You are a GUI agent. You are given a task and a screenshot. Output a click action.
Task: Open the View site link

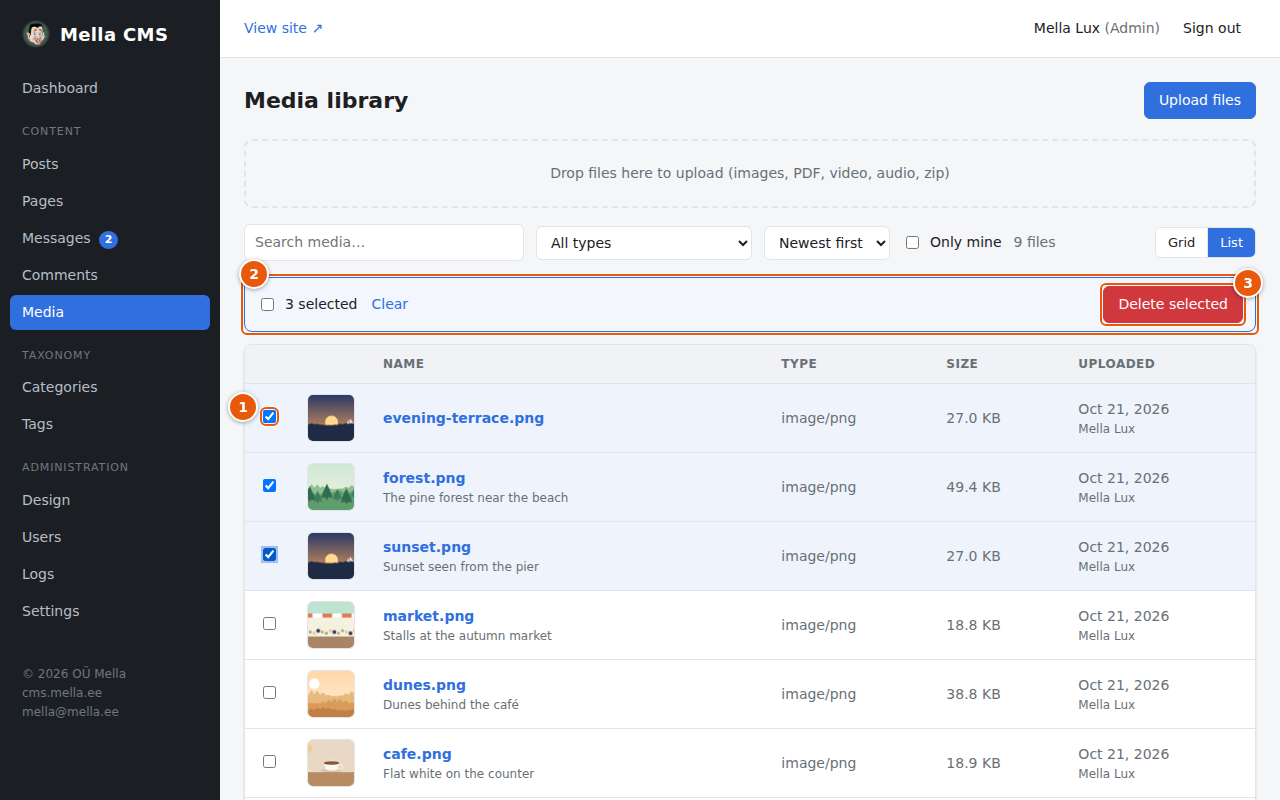click(284, 28)
